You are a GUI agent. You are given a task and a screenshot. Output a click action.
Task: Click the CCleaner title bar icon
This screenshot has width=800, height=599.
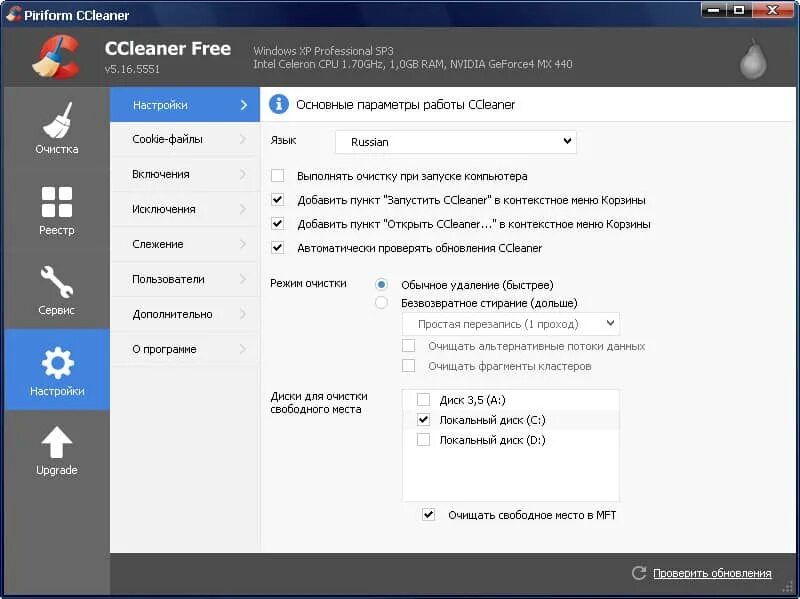(x=14, y=14)
